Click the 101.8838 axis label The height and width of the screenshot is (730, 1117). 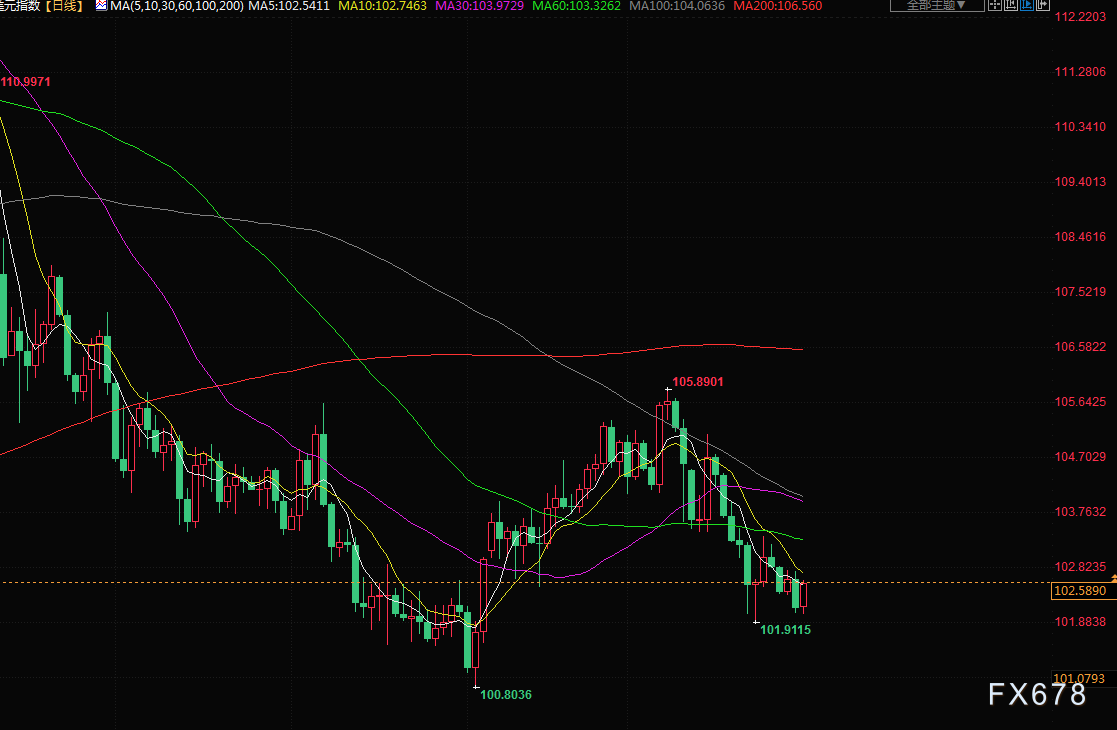tap(1080, 622)
